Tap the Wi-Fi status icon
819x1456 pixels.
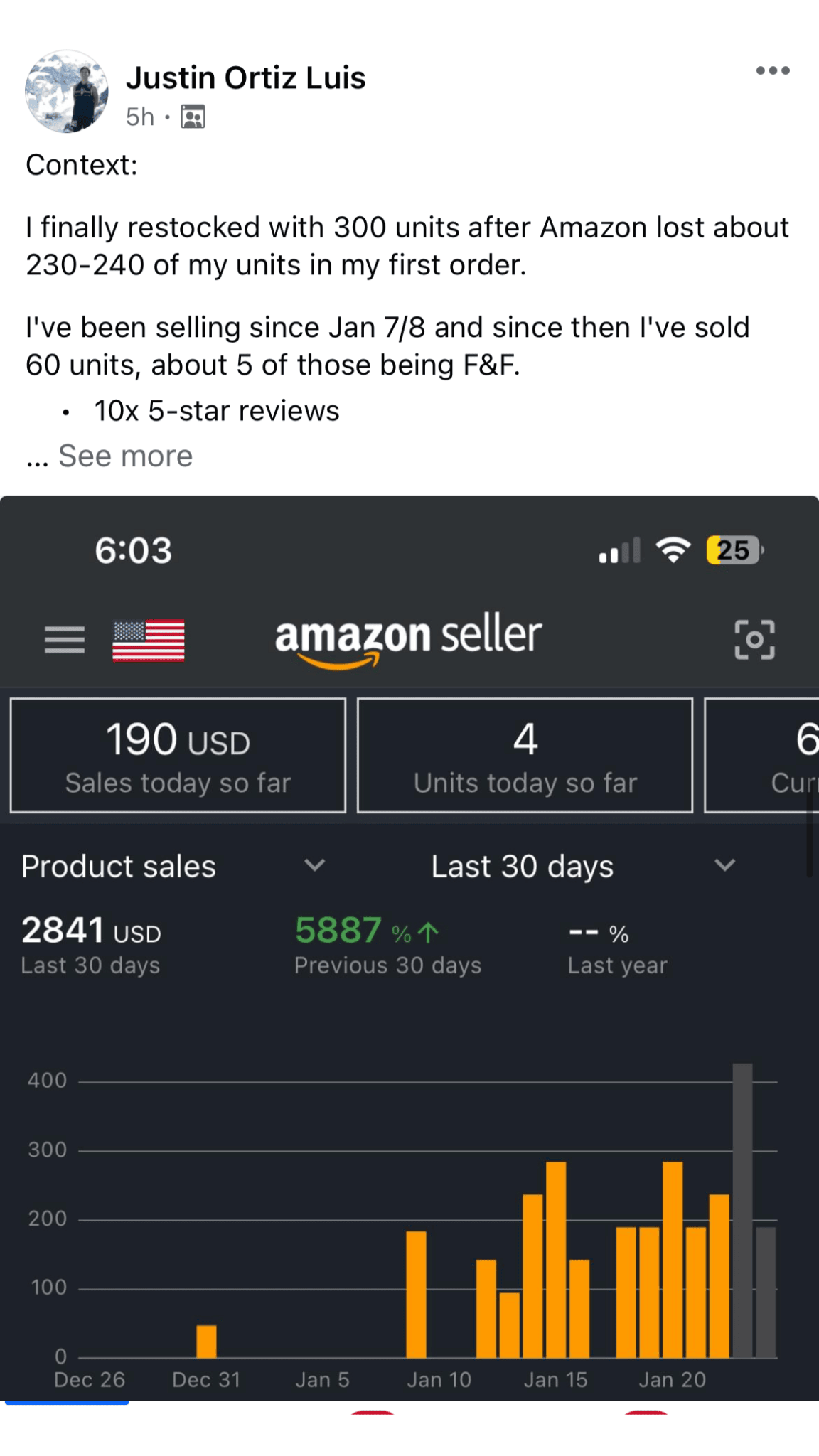[673, 550]
